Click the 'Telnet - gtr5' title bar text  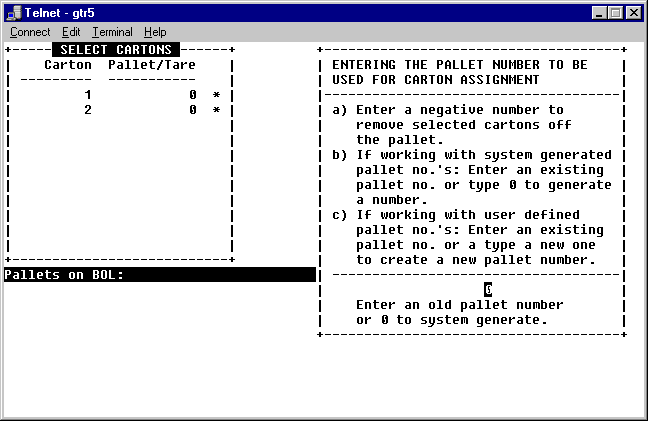click(59, 12)
